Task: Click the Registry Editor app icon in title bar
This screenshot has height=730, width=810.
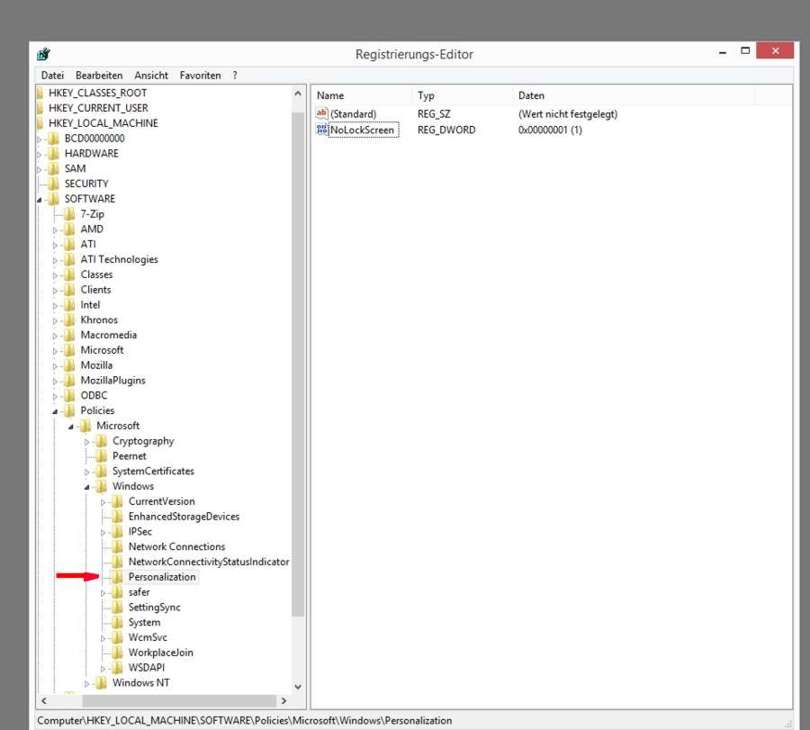Action: tap(44, 54)
